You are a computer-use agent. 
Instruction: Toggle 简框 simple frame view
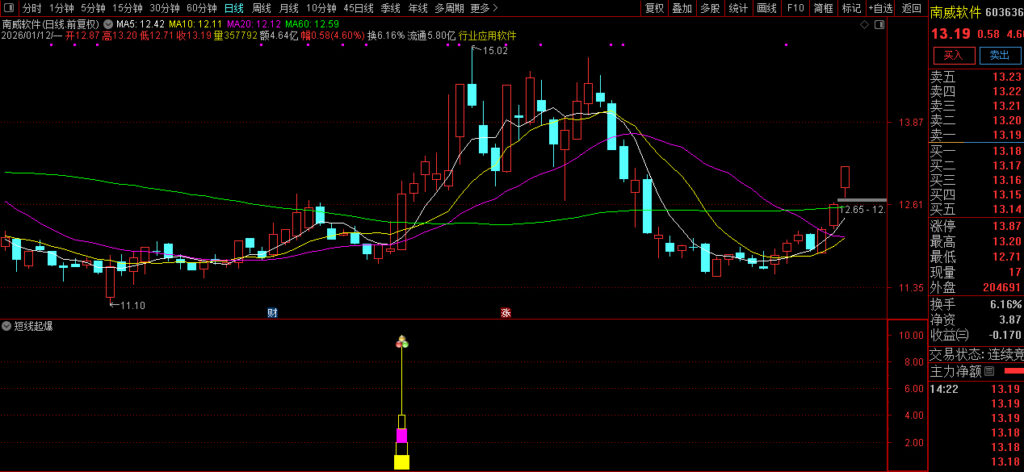[x=823, y=7]
